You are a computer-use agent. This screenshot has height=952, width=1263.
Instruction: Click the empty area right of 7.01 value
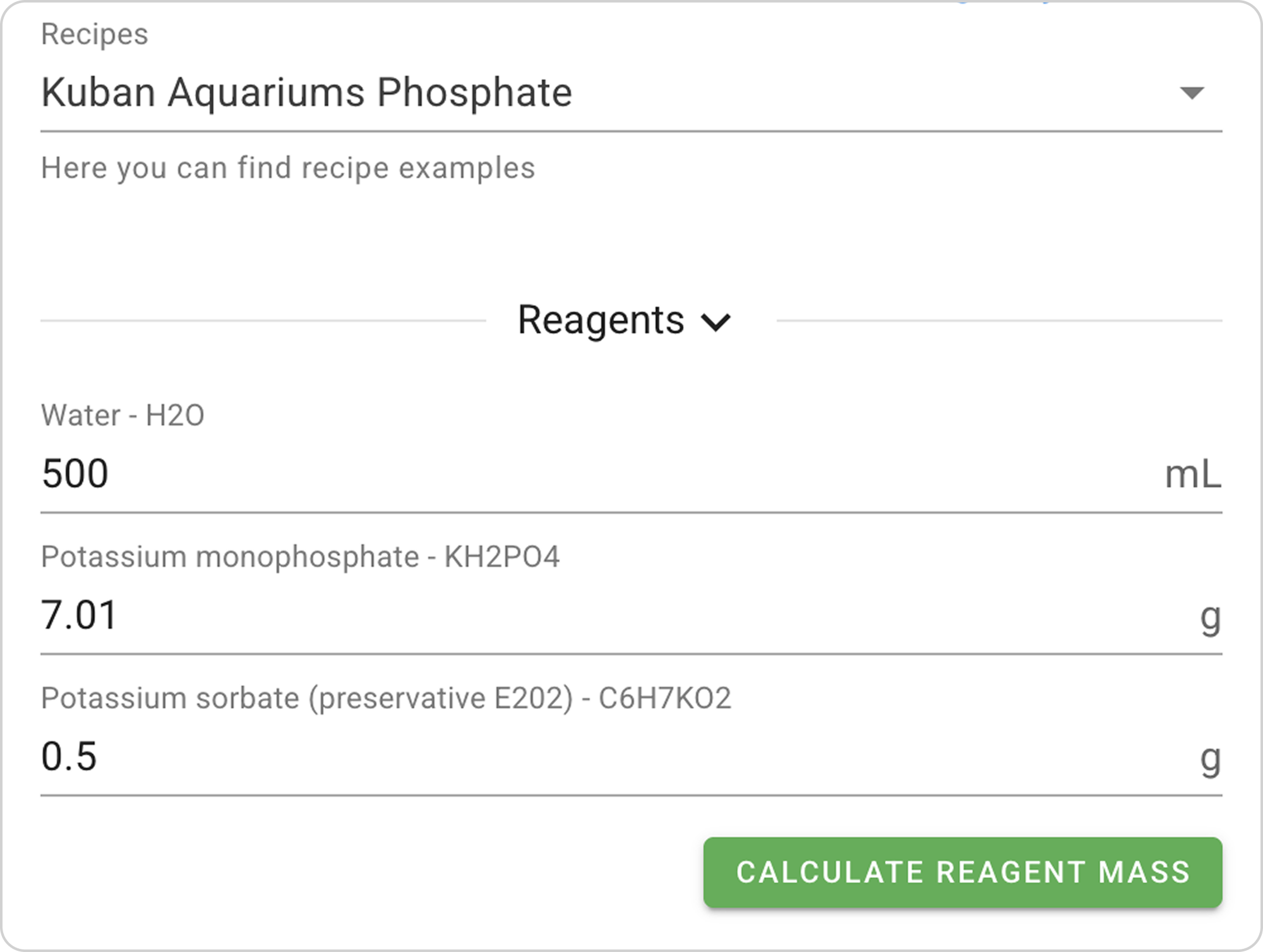[x=631, y=616]
